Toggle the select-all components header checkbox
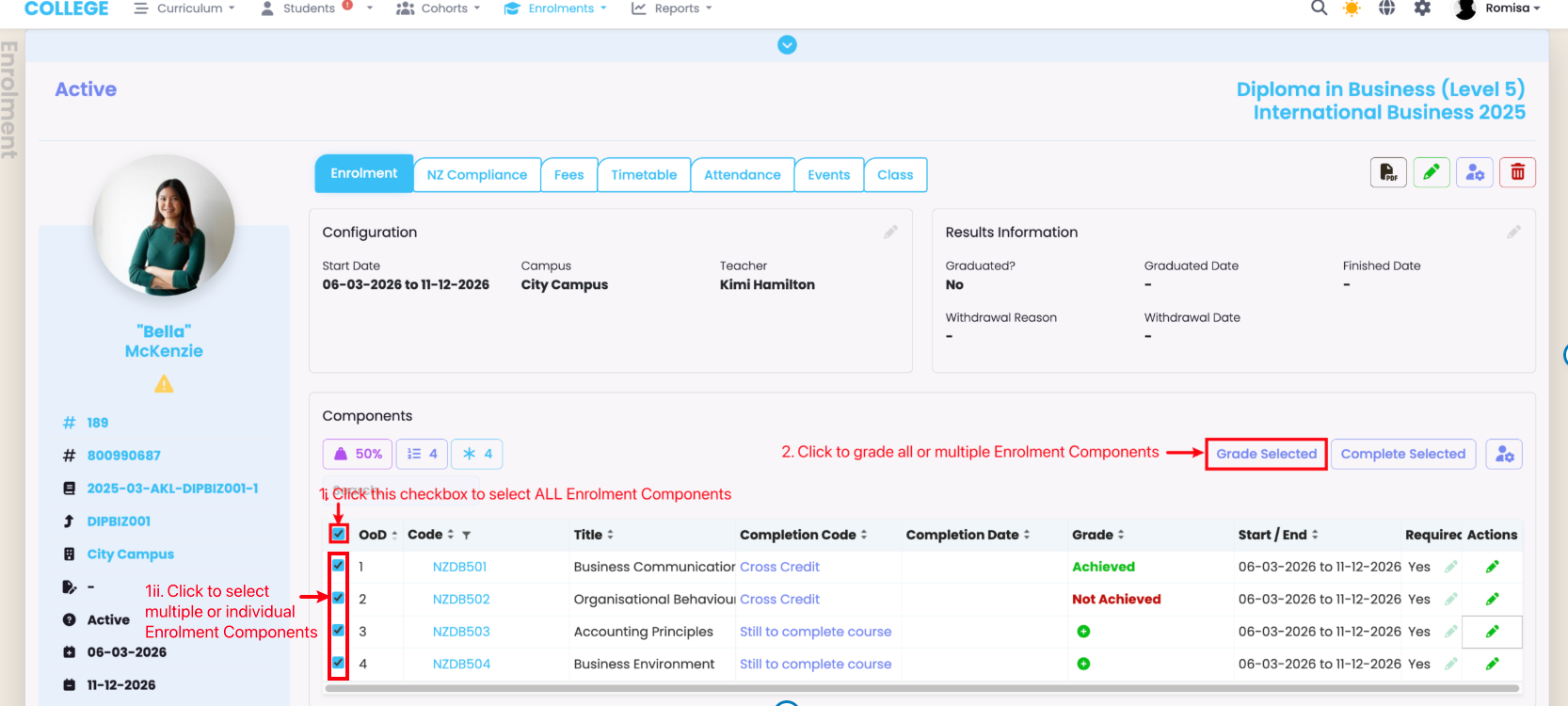The image size is (1568, 706). coord(339,534)
